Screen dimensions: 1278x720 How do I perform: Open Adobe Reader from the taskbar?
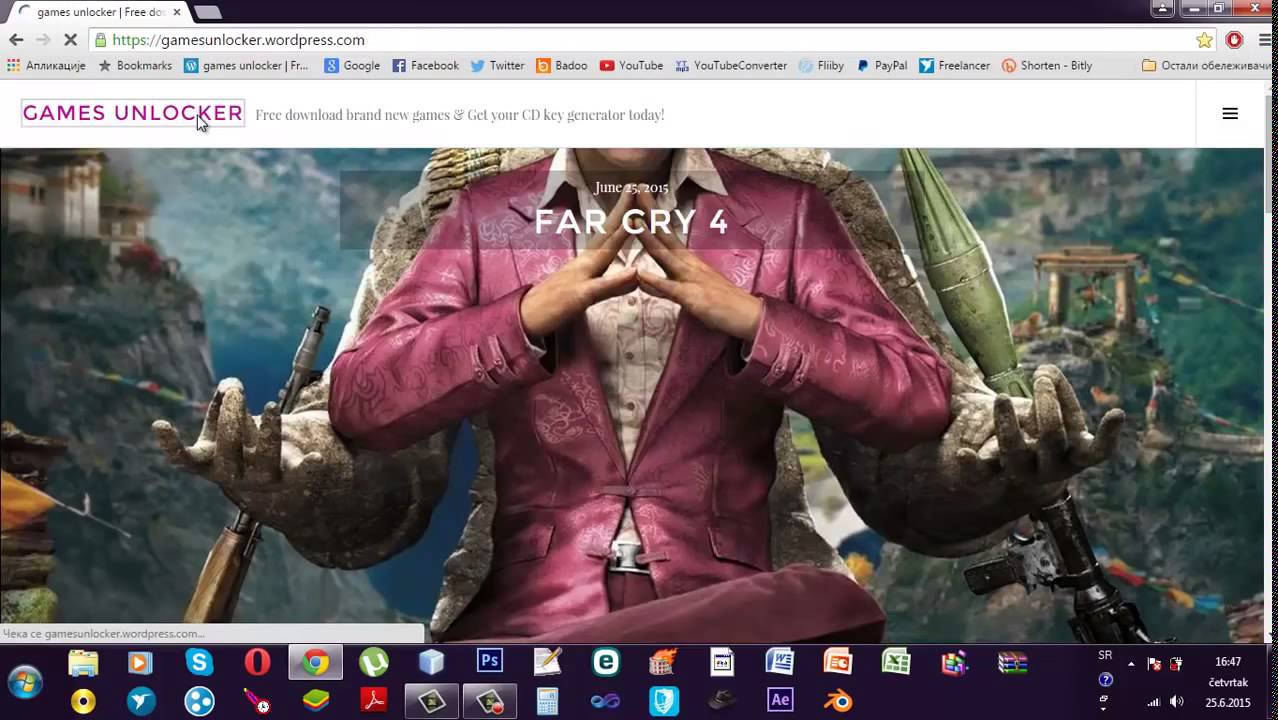coord(374,700)
